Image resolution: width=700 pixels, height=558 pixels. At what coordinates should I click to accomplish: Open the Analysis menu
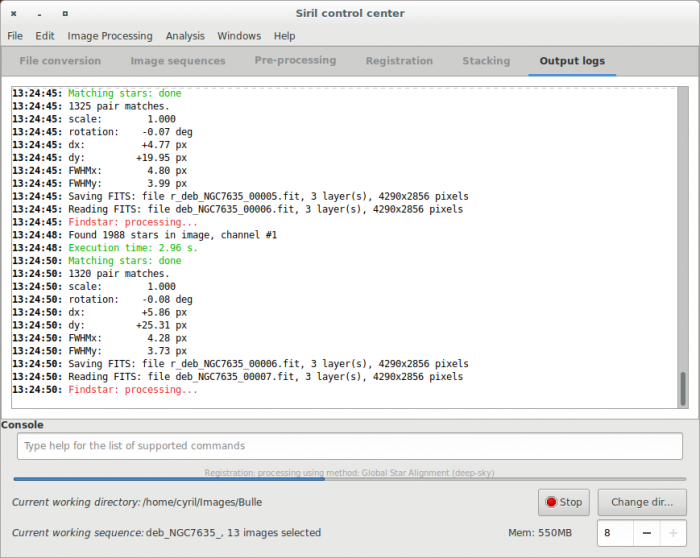click(185, 36)
